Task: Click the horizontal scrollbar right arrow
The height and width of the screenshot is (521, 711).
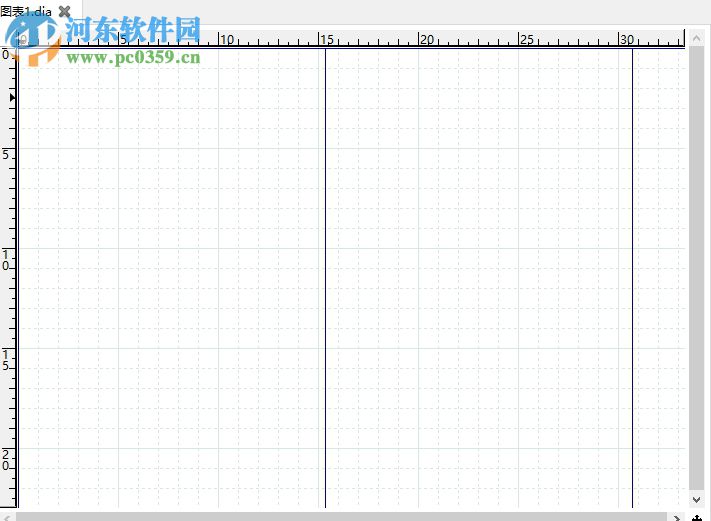Action: coord(676,517)
